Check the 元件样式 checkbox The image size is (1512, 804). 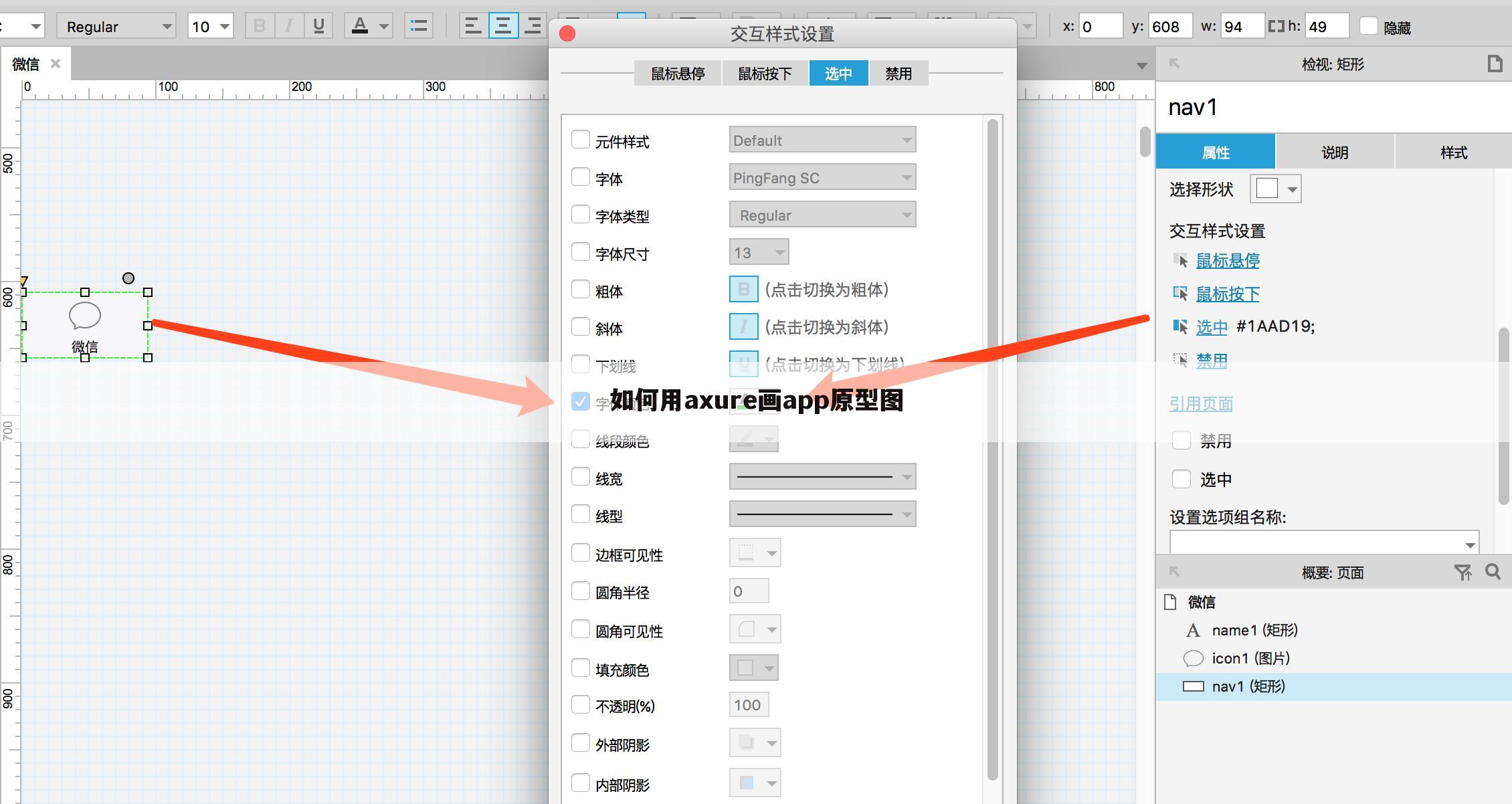581,140
